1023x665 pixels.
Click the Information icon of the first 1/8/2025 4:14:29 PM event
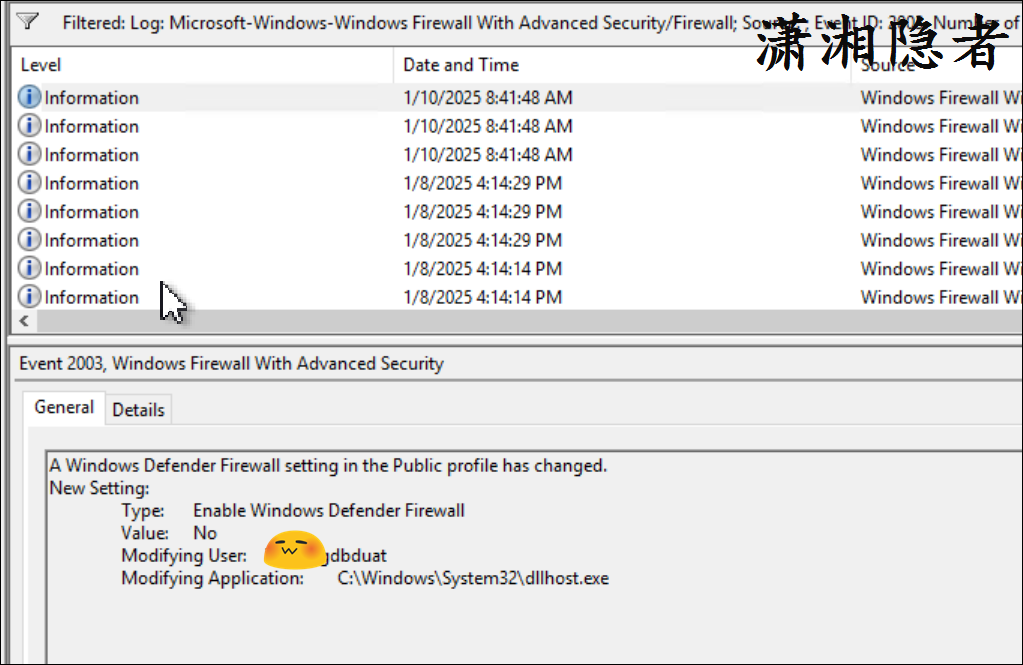[30, 183]
